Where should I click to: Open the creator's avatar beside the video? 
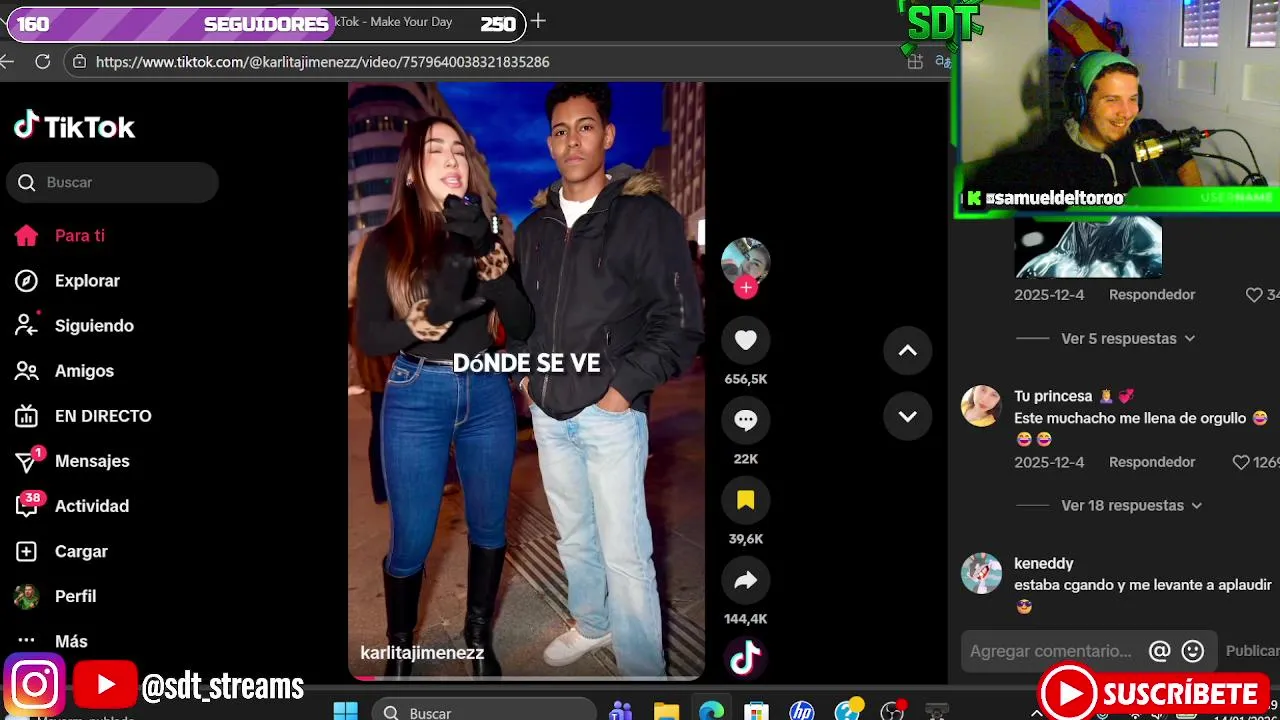[x=746, y=260]
